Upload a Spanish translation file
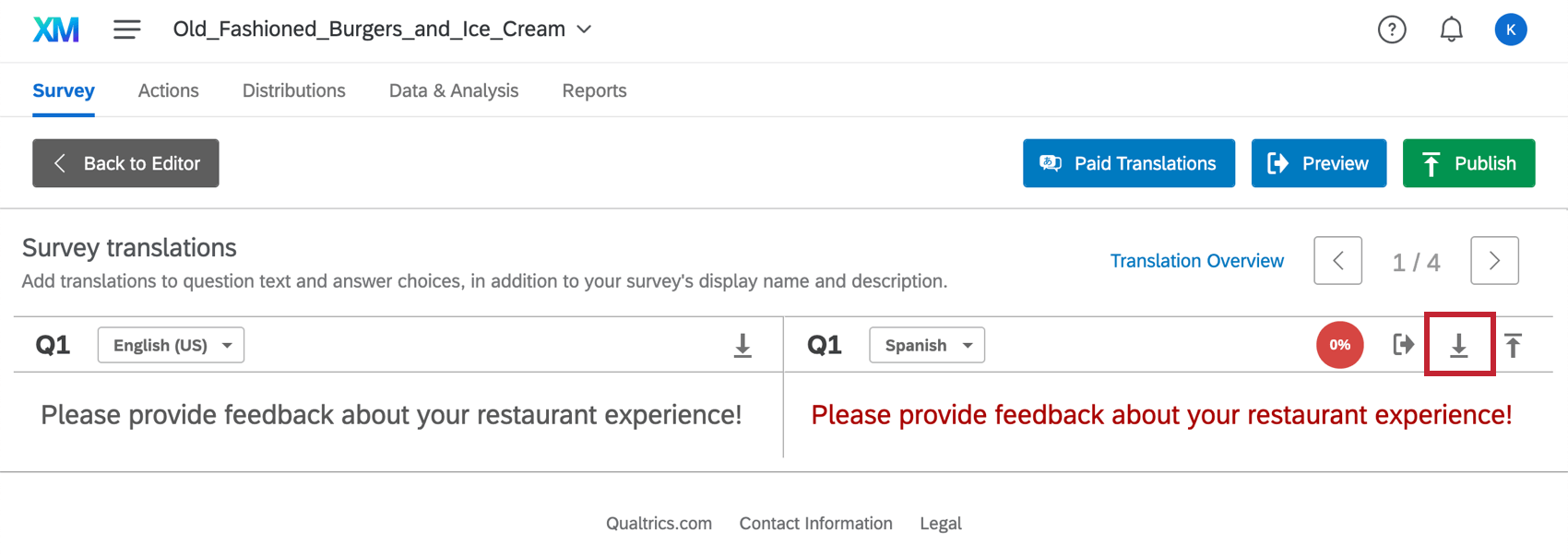Image resolution: width=1568 pixels, height=557 pixels. click(1513, 346)
